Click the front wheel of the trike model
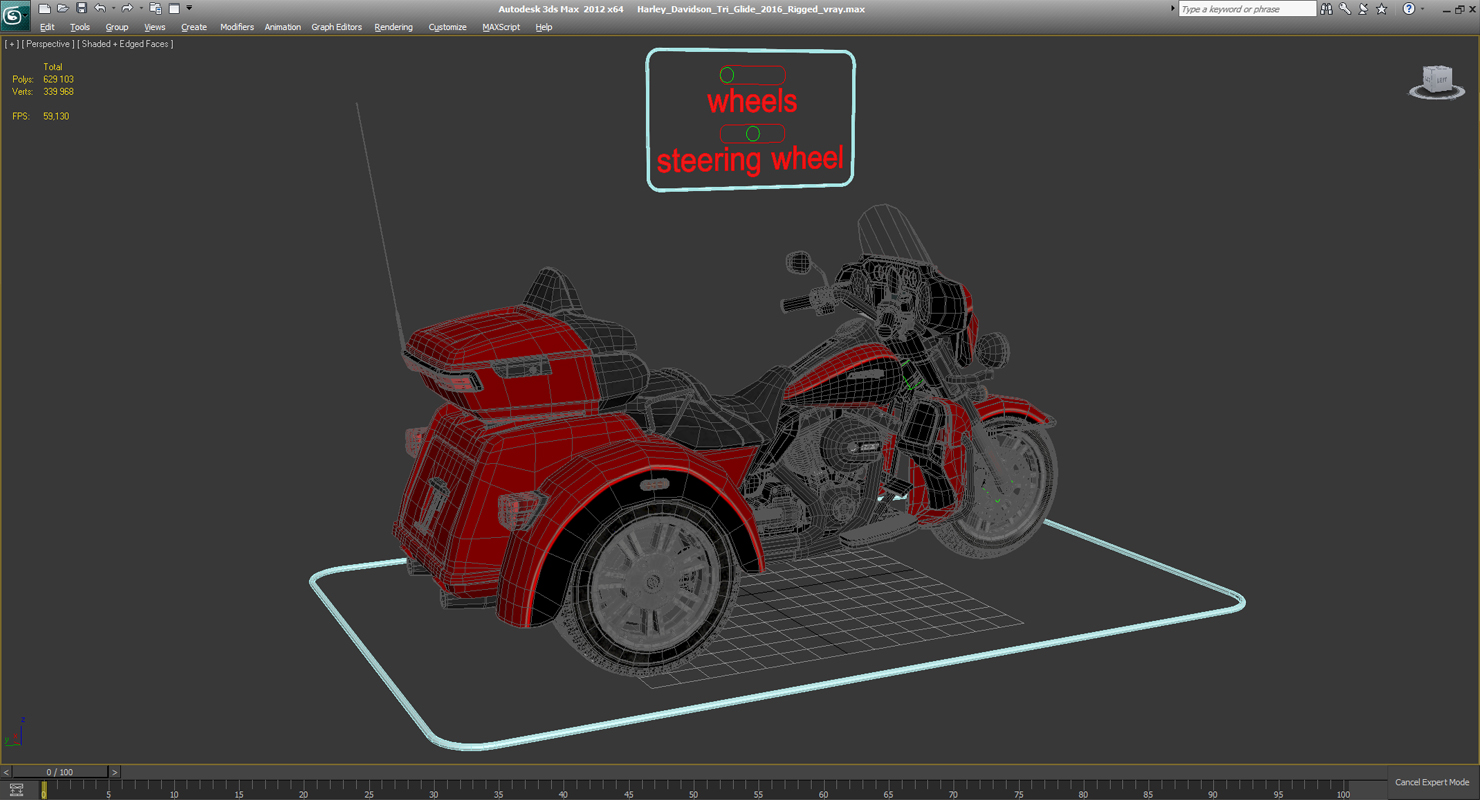The width and height of the screenshot is (1480, 800). [1000, 490]
